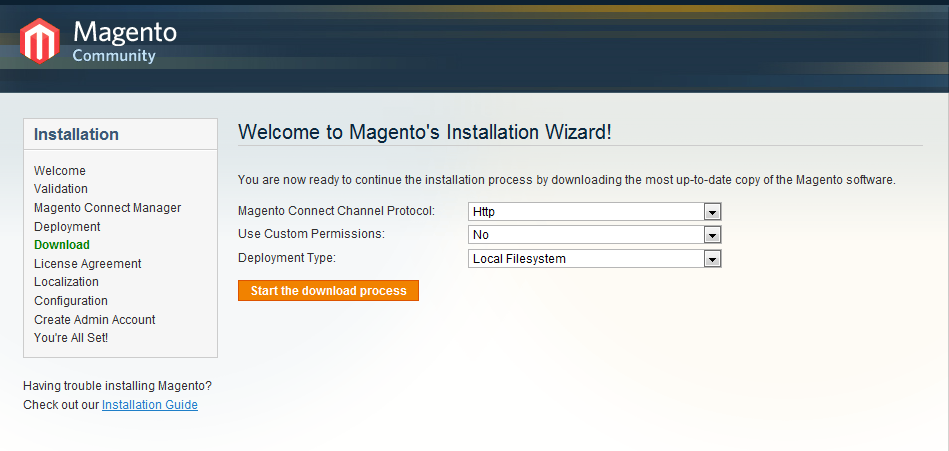Select You're All Set! step
949x451 pixels.
pos(71,338)
